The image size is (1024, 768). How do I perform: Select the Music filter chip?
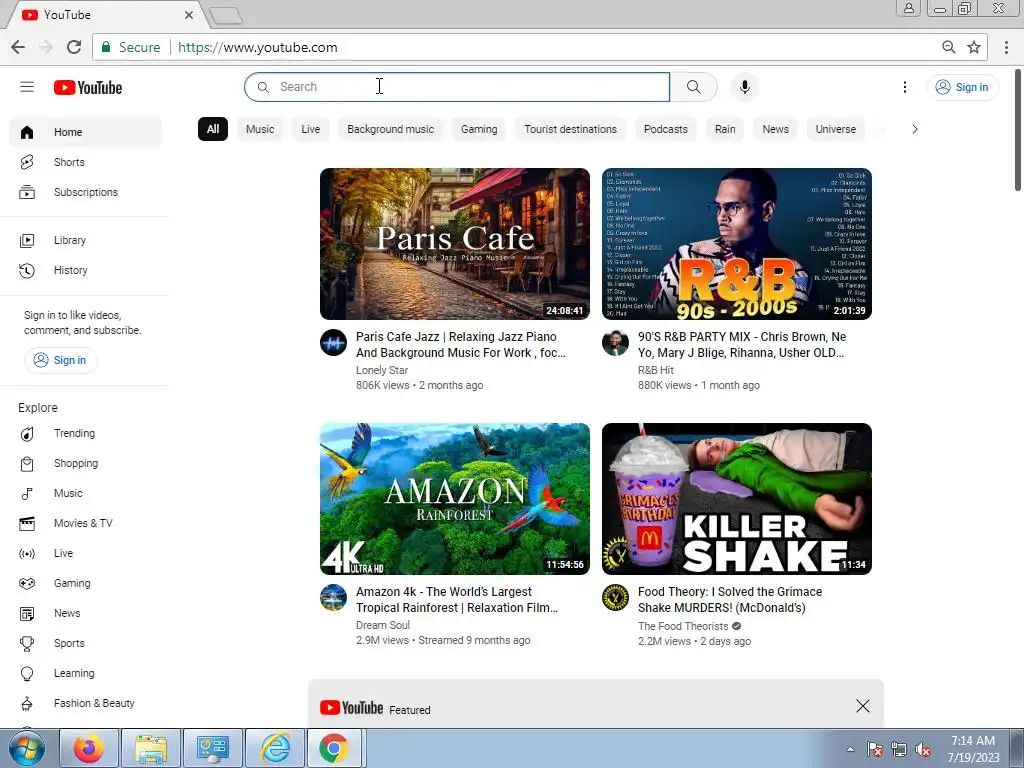point(260,129)
